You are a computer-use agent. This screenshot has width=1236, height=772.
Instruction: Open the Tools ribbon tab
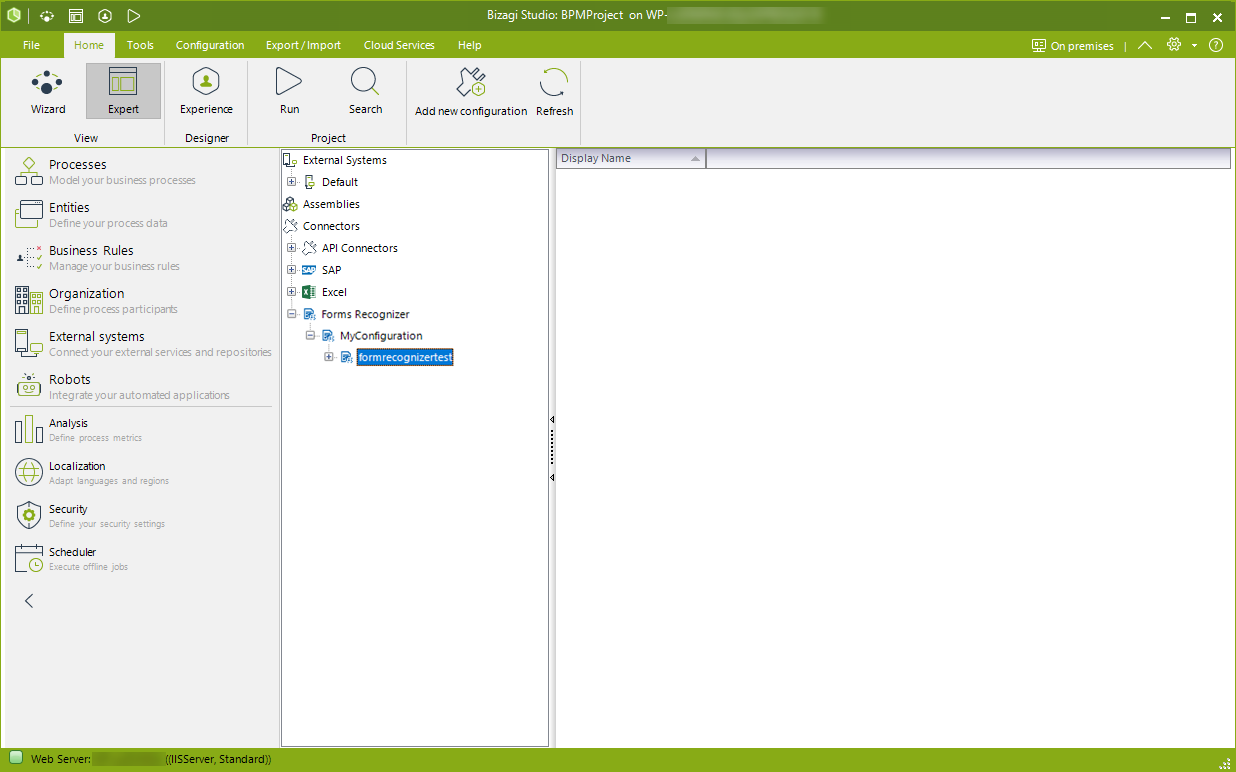point(140,45)
